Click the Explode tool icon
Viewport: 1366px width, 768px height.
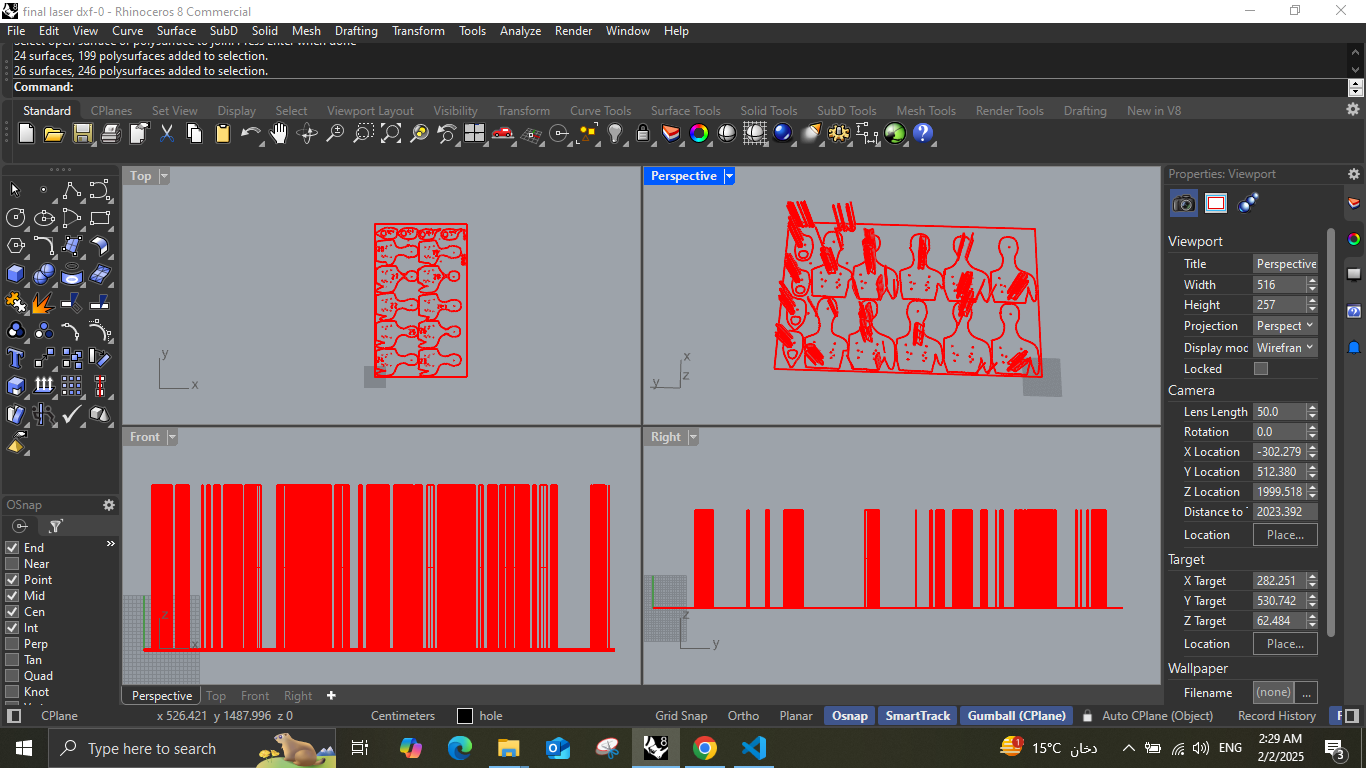point(43,301)
